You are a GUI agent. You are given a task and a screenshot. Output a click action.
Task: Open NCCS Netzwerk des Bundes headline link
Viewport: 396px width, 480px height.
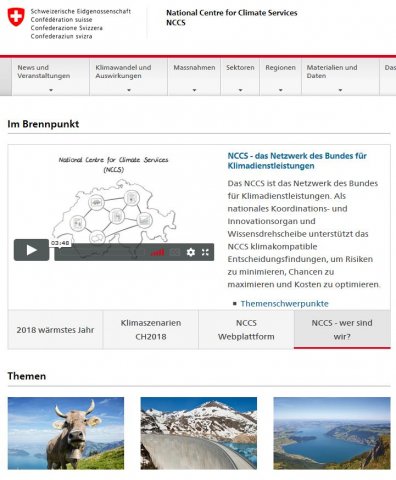[x=297, y=161]
